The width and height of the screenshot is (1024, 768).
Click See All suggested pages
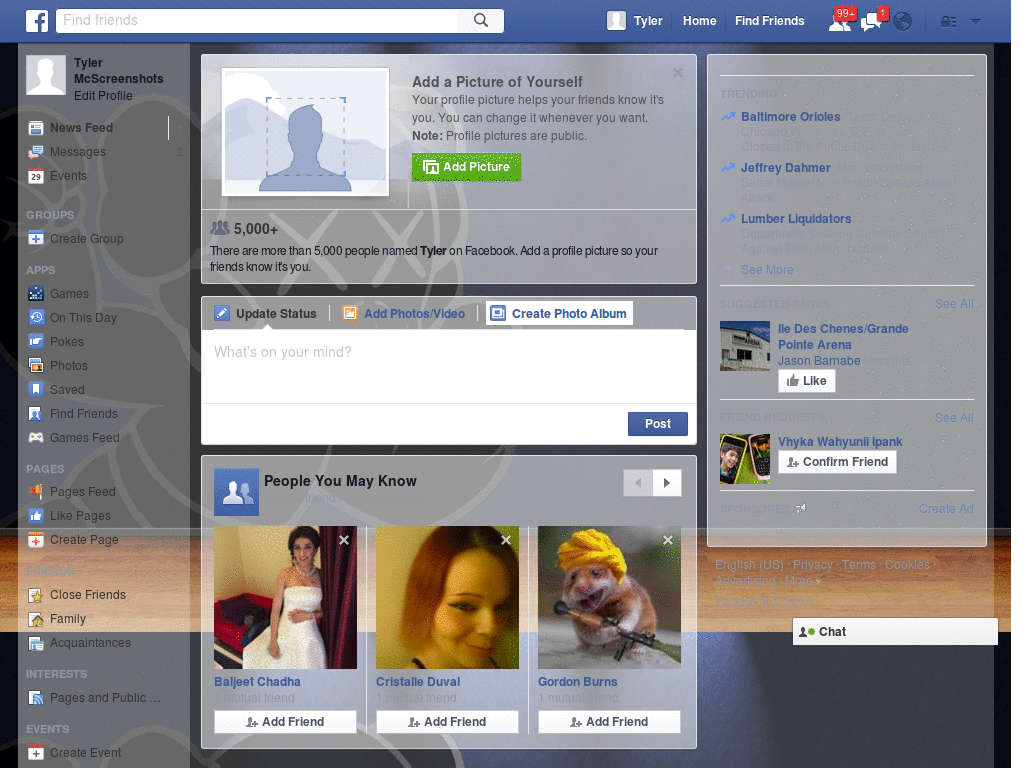[953, 304]
